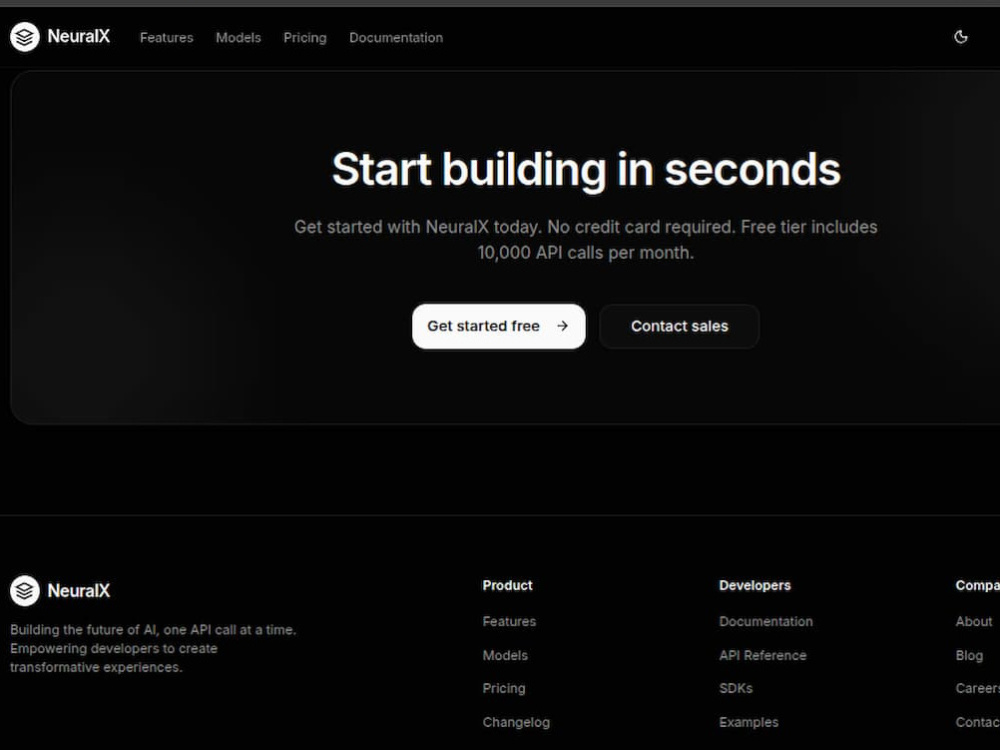Click the '10,000 API calls per month' text
1000x750 pixels.
pyautogui.click(x=585, y=253)
